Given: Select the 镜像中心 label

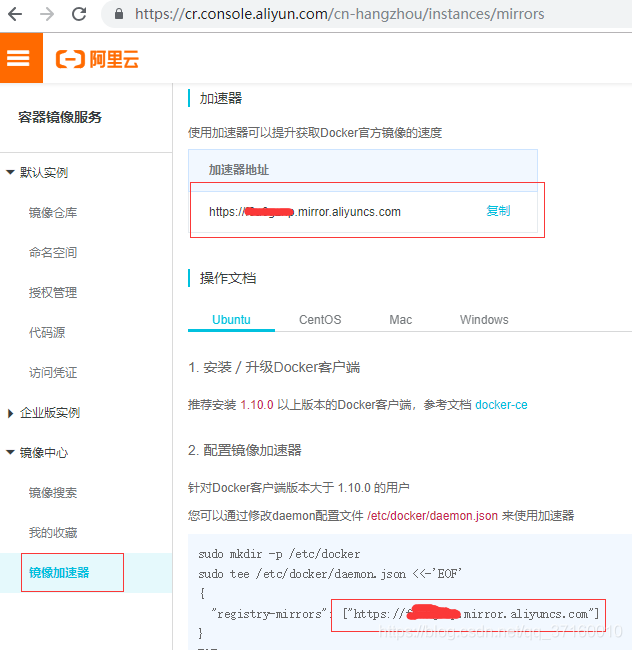Looking at the screenshot, I should click(44, 453).
